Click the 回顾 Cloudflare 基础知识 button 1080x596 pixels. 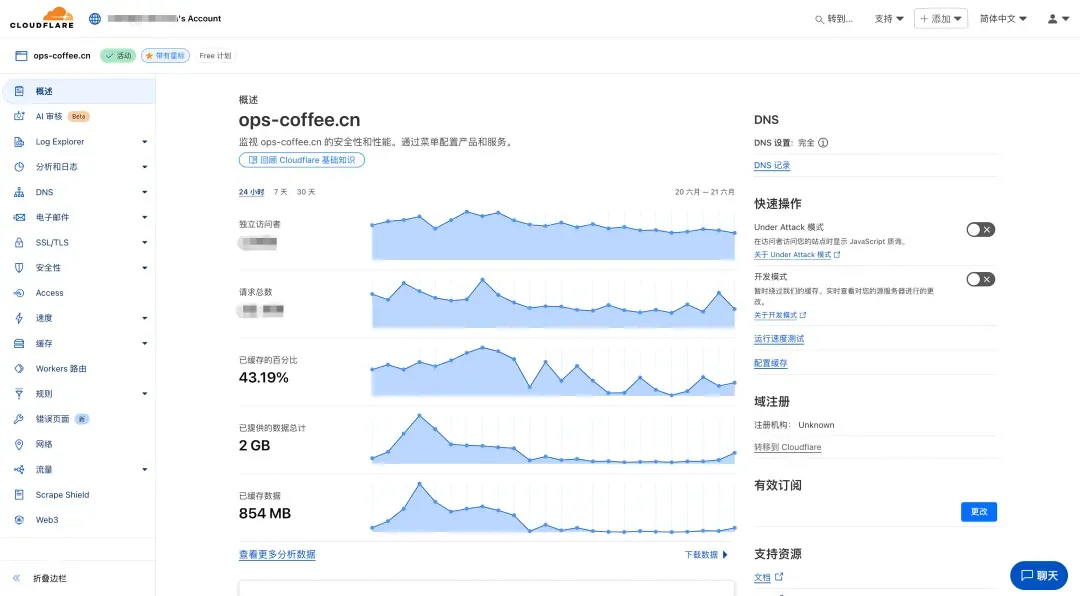[x=302, y=160]
